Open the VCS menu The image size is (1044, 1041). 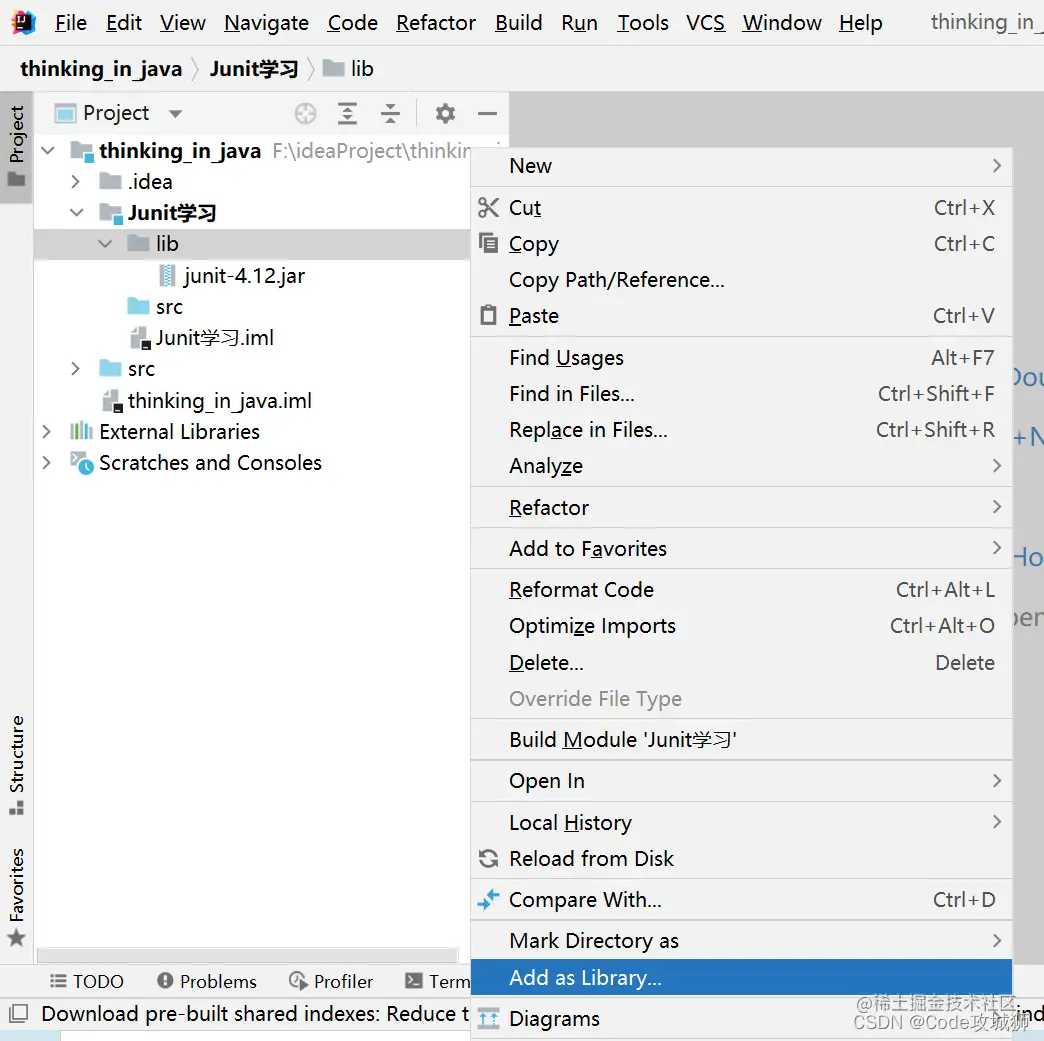coord(705,23)
